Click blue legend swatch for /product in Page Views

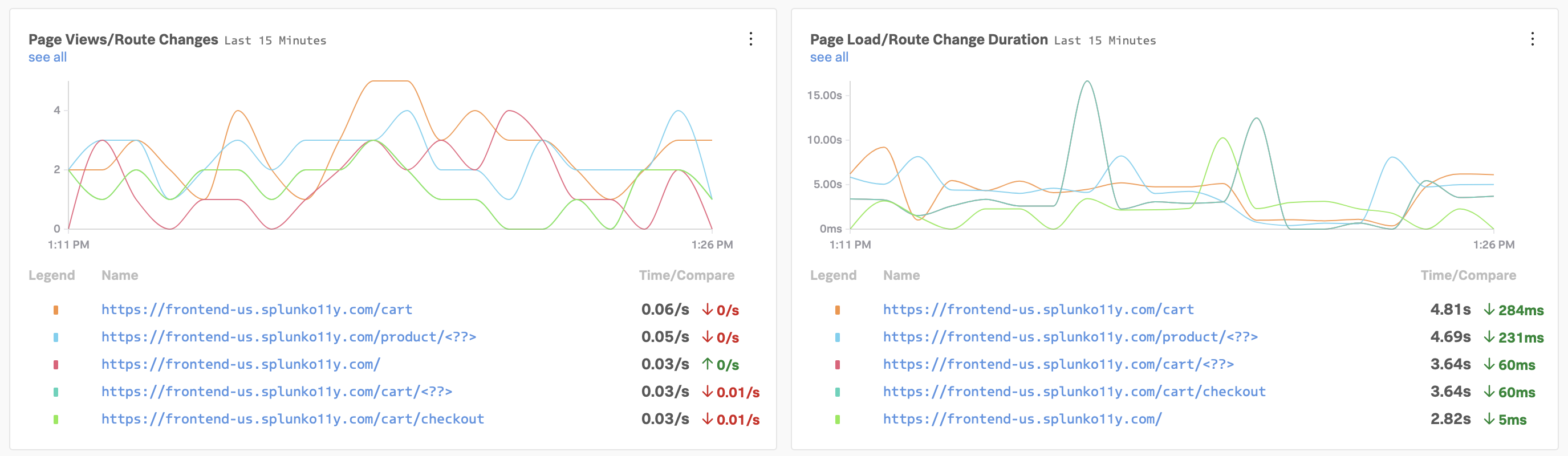pyautogui.click(x=56, y=337)
